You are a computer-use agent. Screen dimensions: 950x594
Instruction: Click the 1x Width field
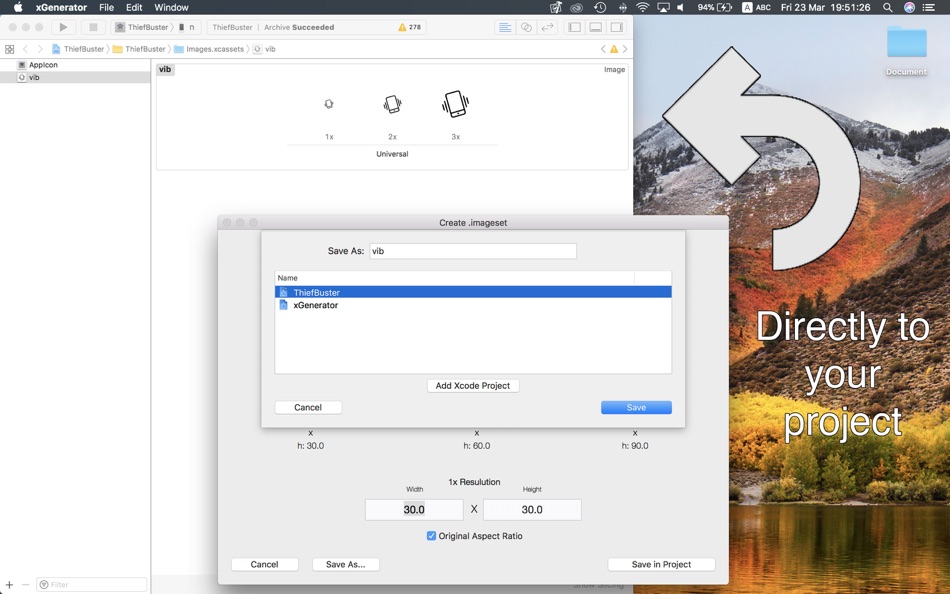point(414,510)
